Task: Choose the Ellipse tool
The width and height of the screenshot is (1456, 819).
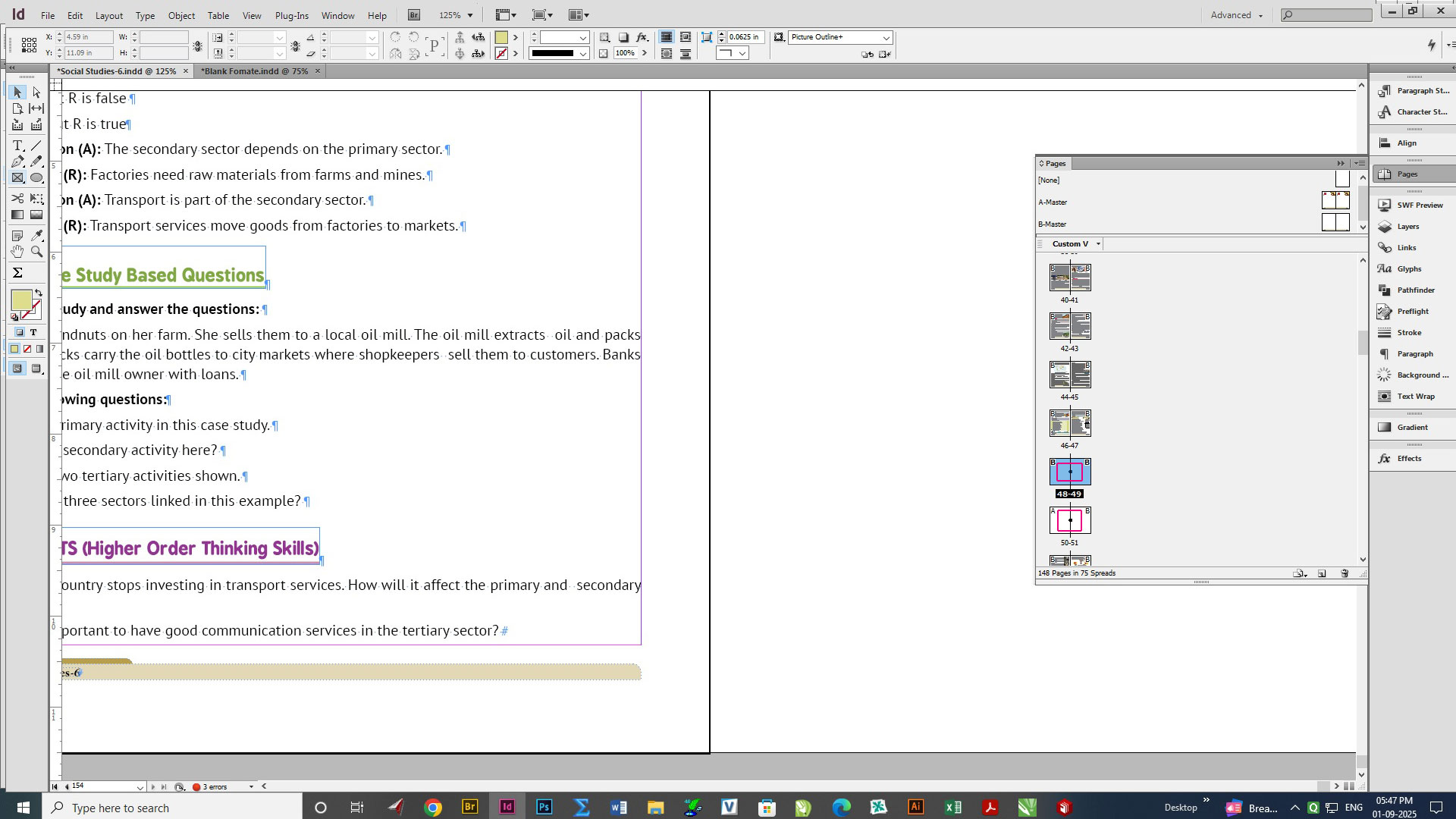Action: tap(36, 178)
